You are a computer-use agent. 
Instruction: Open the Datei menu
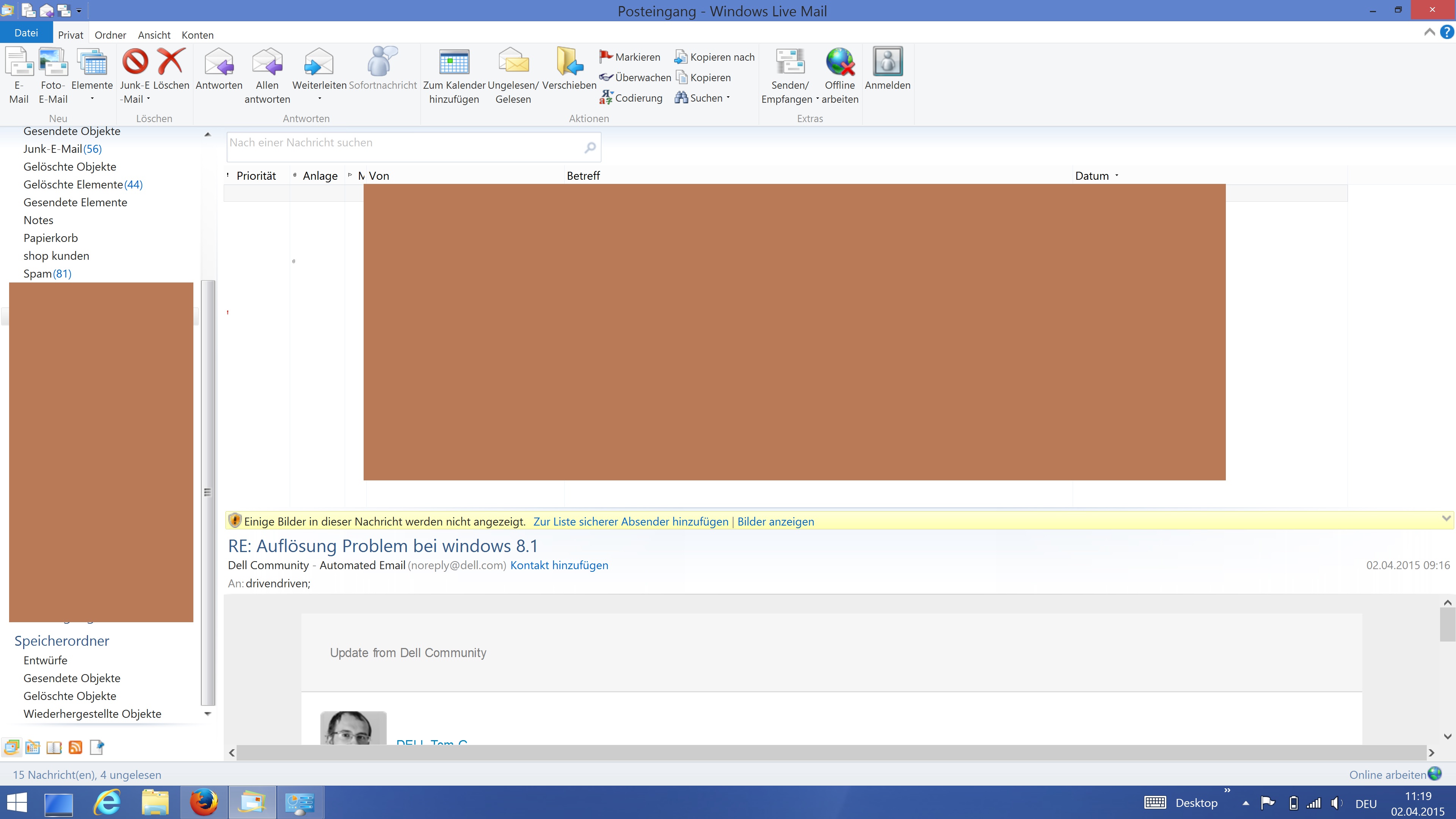(26, 33)
